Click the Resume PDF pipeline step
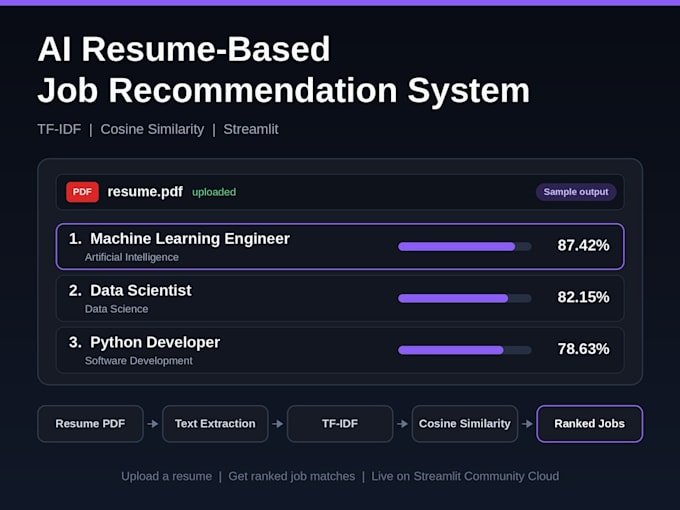This screenshot has width=680, height=510. (x=90, y=424)
